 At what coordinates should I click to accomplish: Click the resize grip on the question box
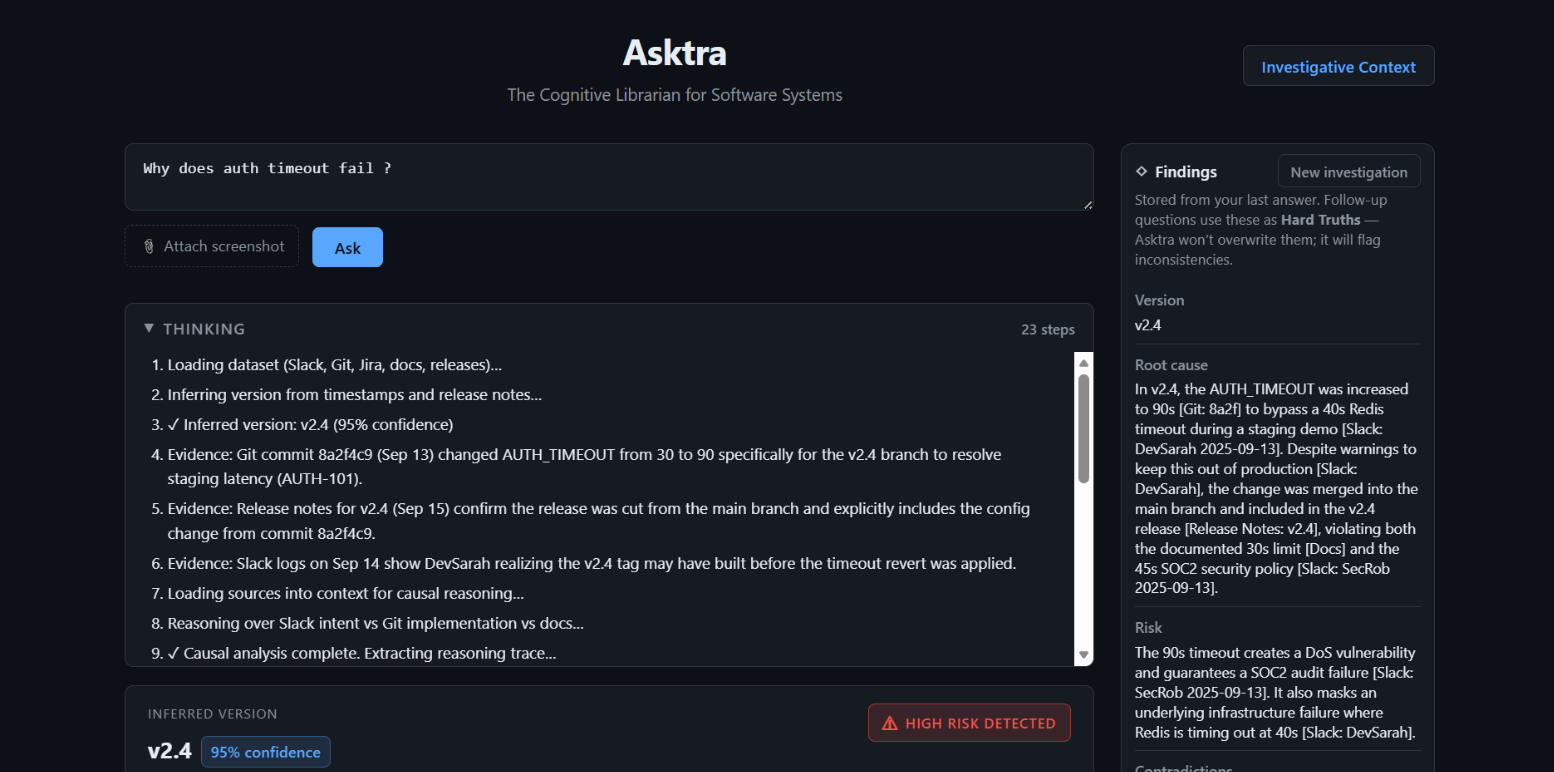(1087, 204)
